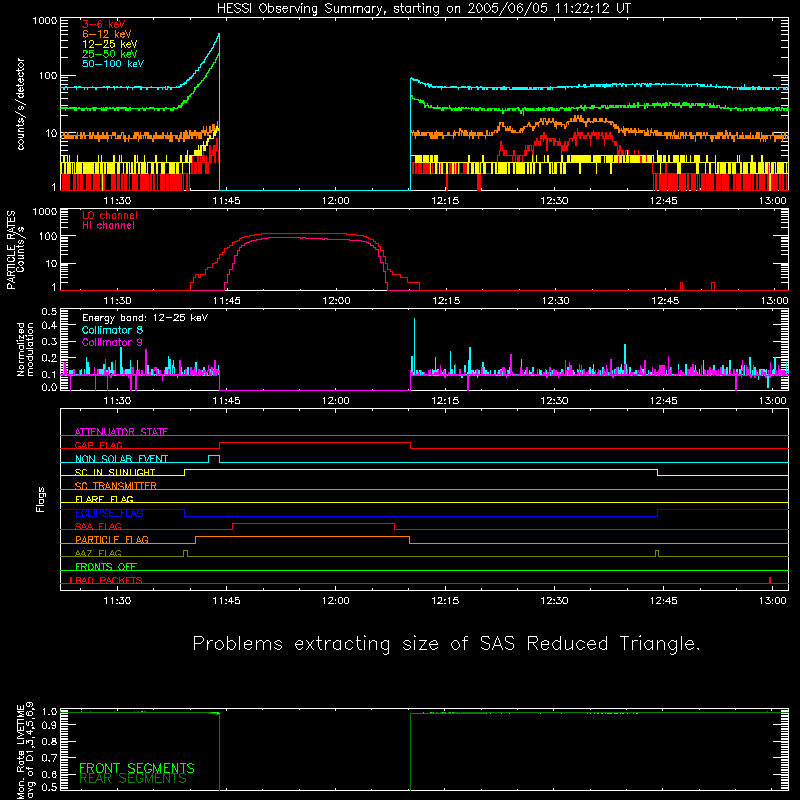Click the 0.9 y-axis value on livetime plot
This screenshot has height=800, width=800.
pyautogui.click(x=49, y=724)
